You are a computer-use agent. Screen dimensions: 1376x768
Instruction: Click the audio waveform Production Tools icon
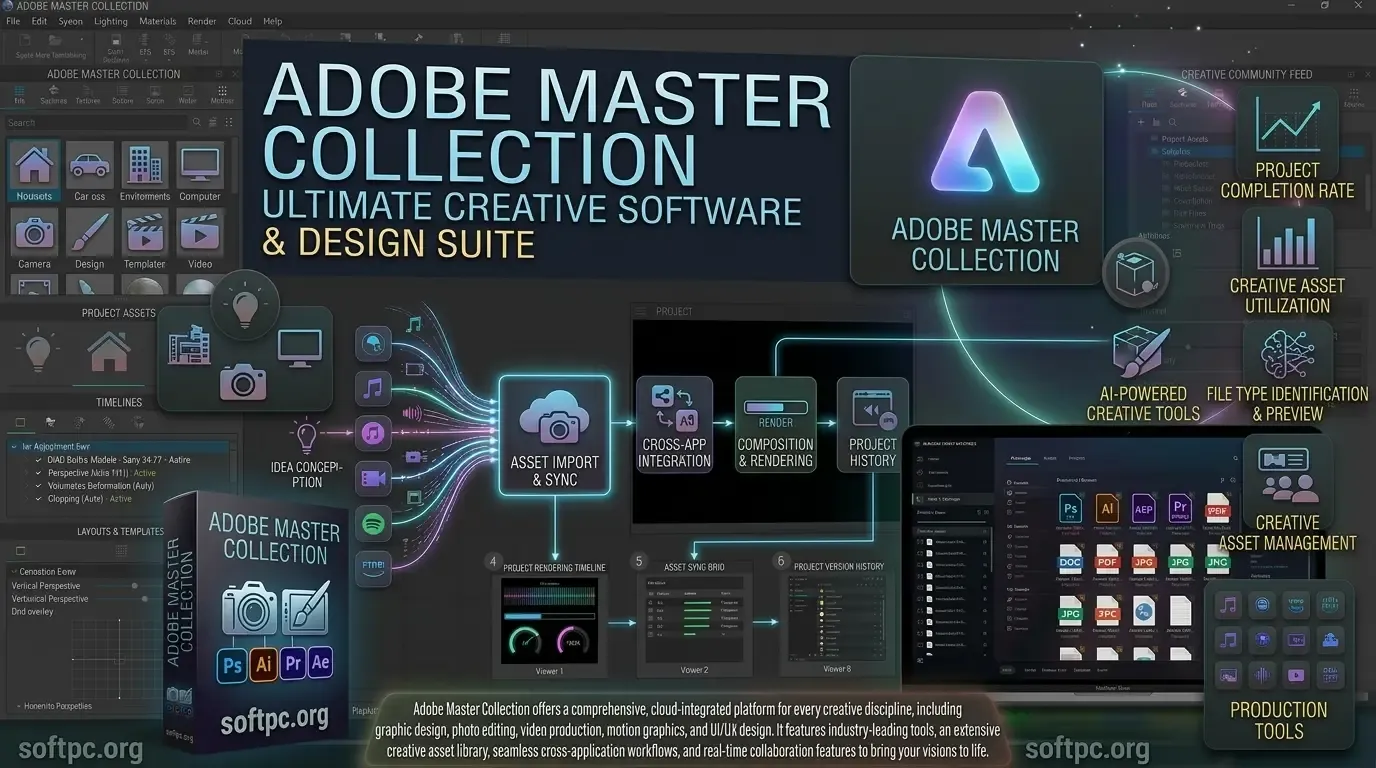coord(1264,675)
